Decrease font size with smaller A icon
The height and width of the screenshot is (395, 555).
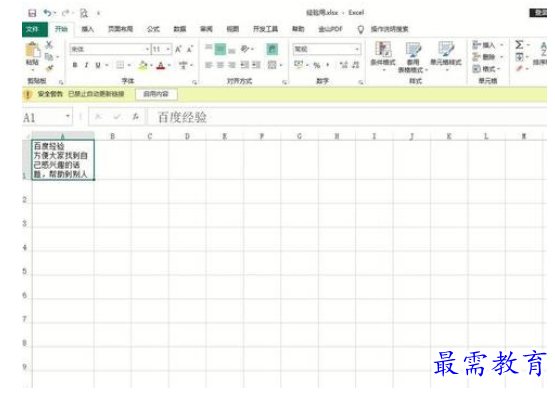coord(190,49)
